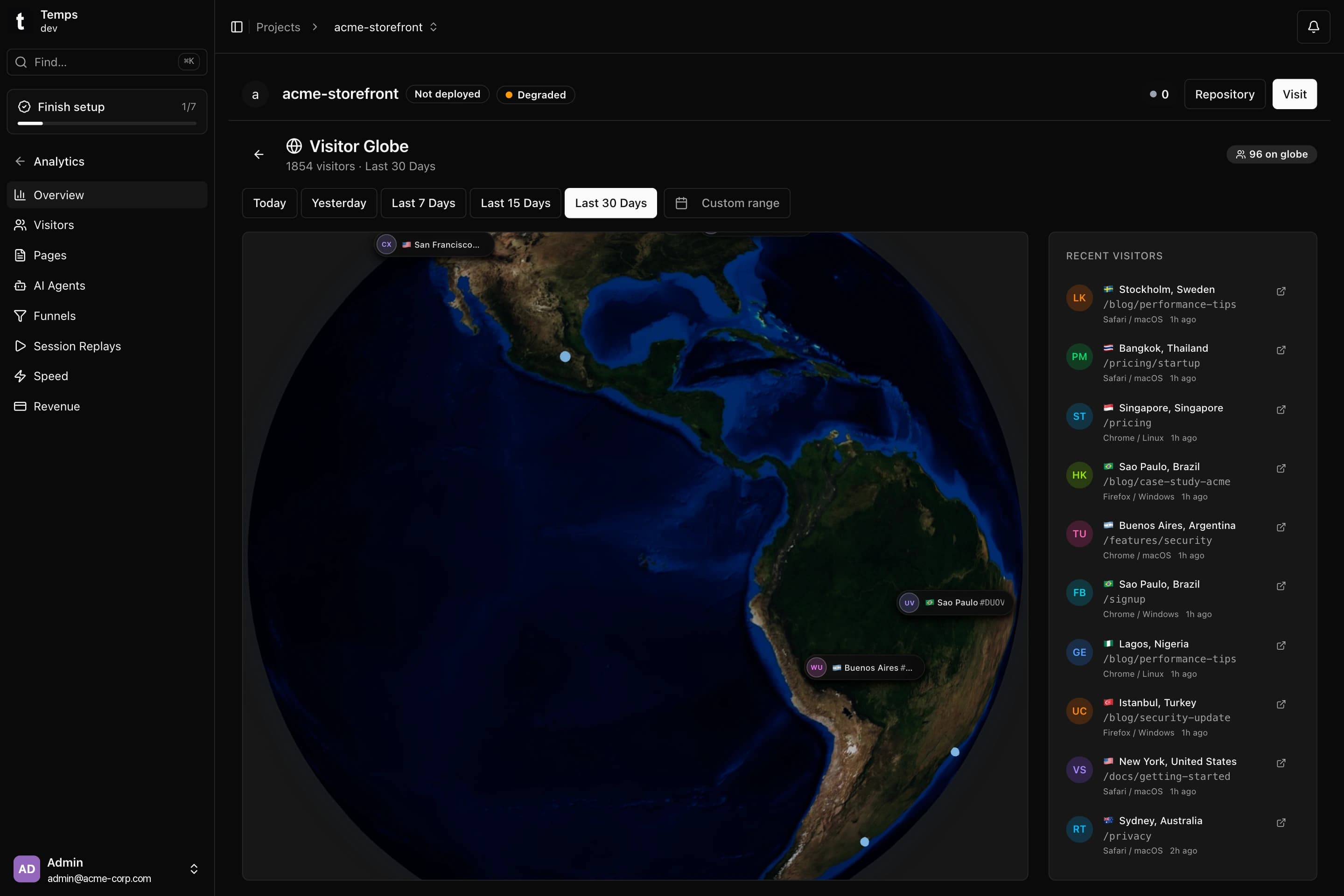This screenshot has height=896, width=1344.
Task: Open the Revenue section
Action: [107, 406]
